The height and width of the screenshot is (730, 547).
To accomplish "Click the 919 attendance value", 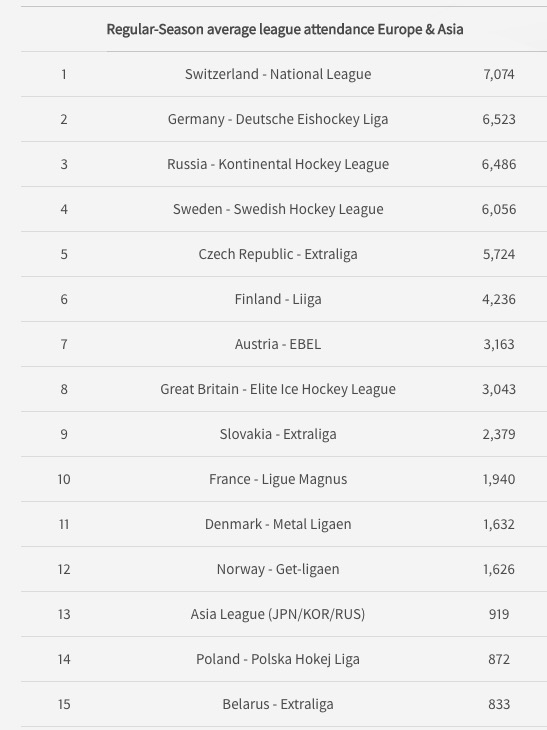I will pos(499,614).
